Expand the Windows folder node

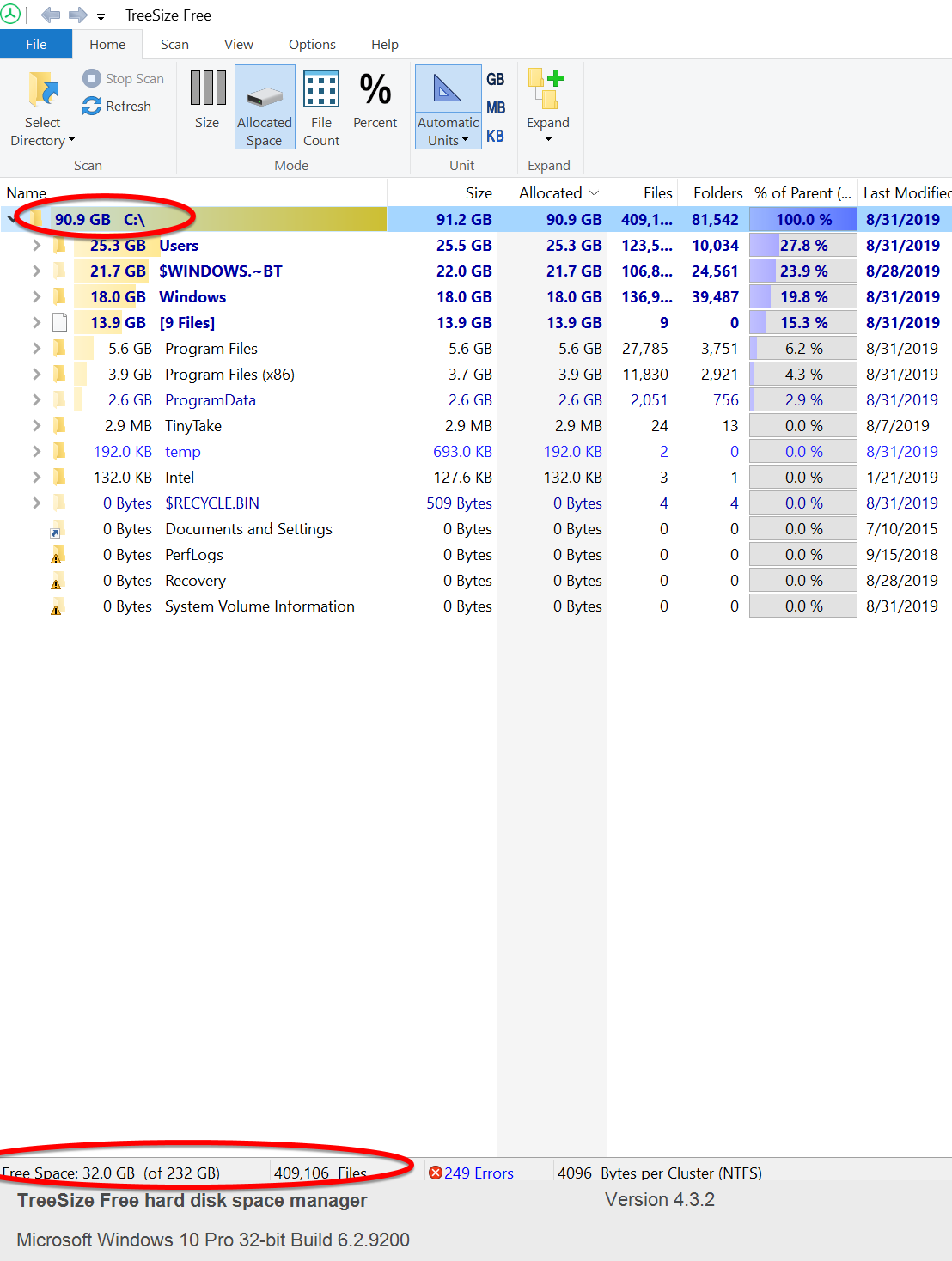pos(36,297)
